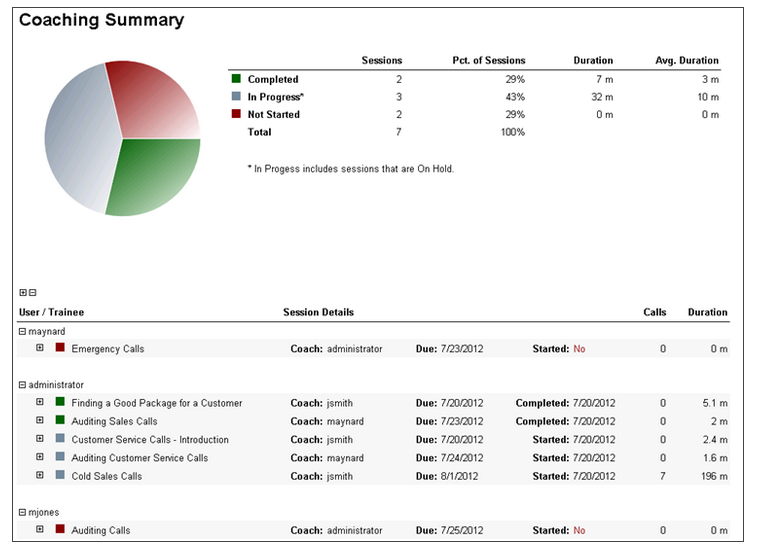Image resolution: width=757 pixels, height=549 pixels.
Task: Select the Auditing Customer Service Calls session
Action: [140, 457]
